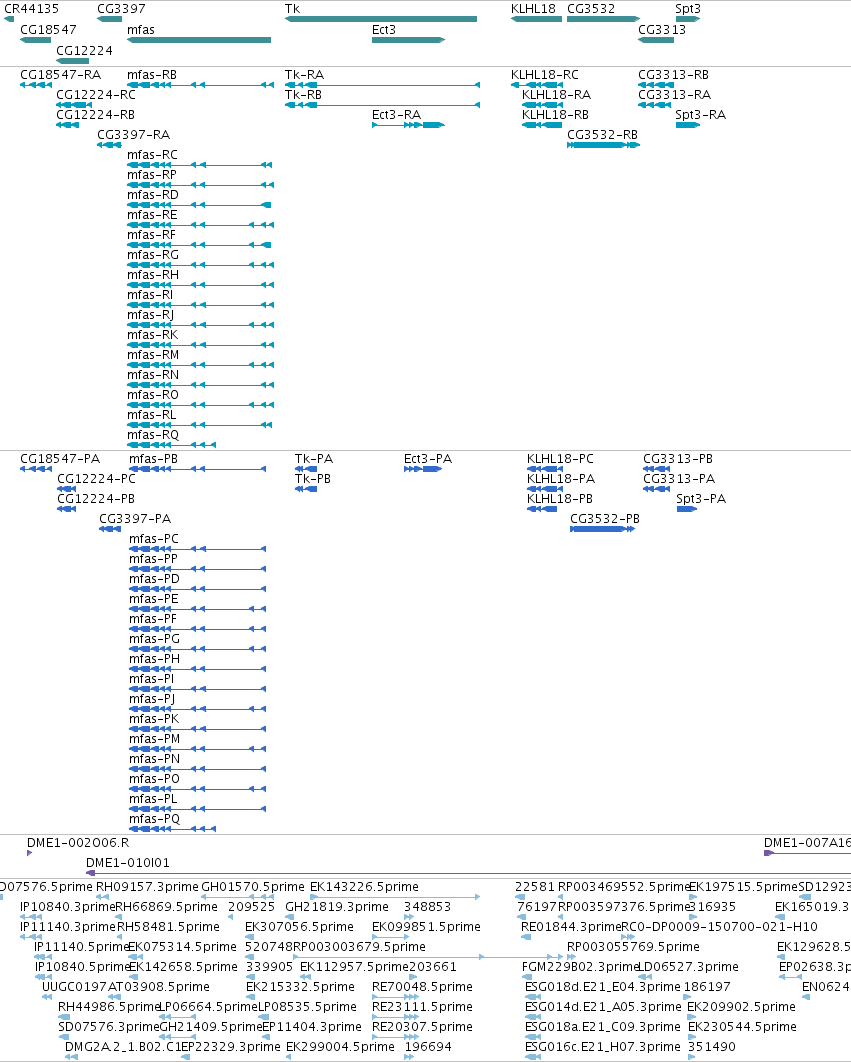Click EST RE23111.5prime label
This screenshot has width=851, height=1062.
[422, 1006]
